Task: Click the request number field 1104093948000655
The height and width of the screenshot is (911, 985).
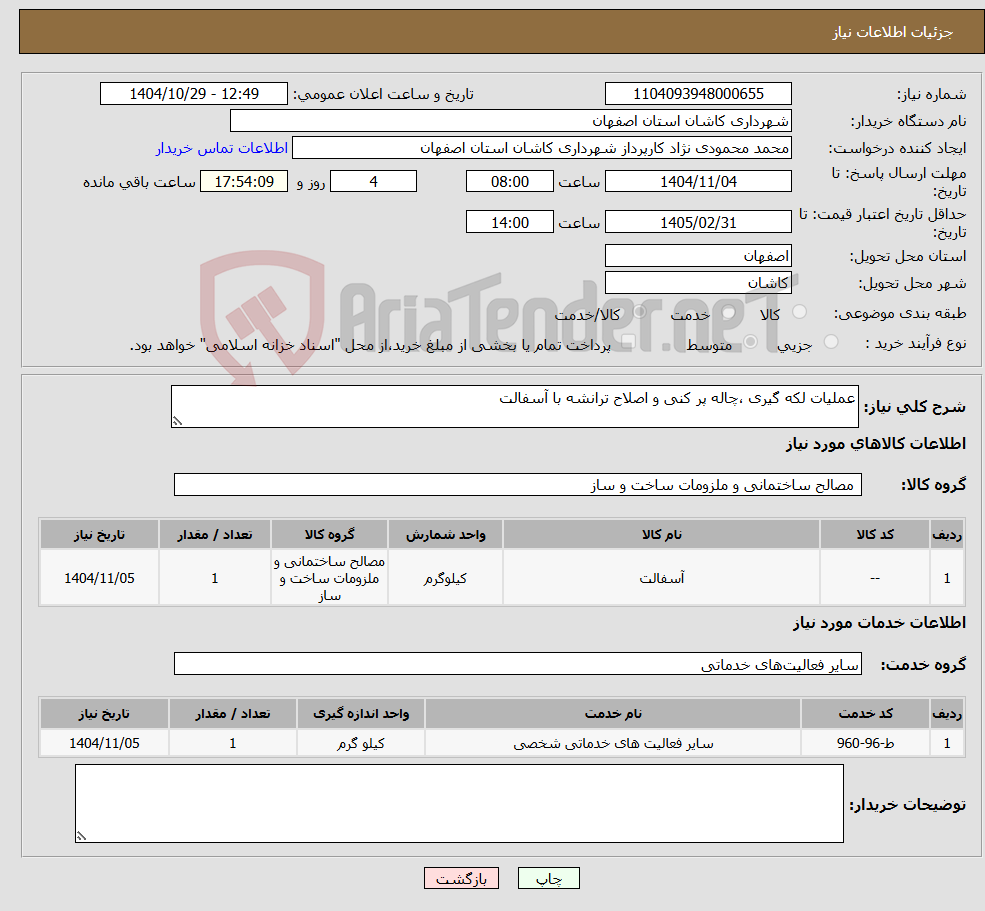Action: [698, 93]
